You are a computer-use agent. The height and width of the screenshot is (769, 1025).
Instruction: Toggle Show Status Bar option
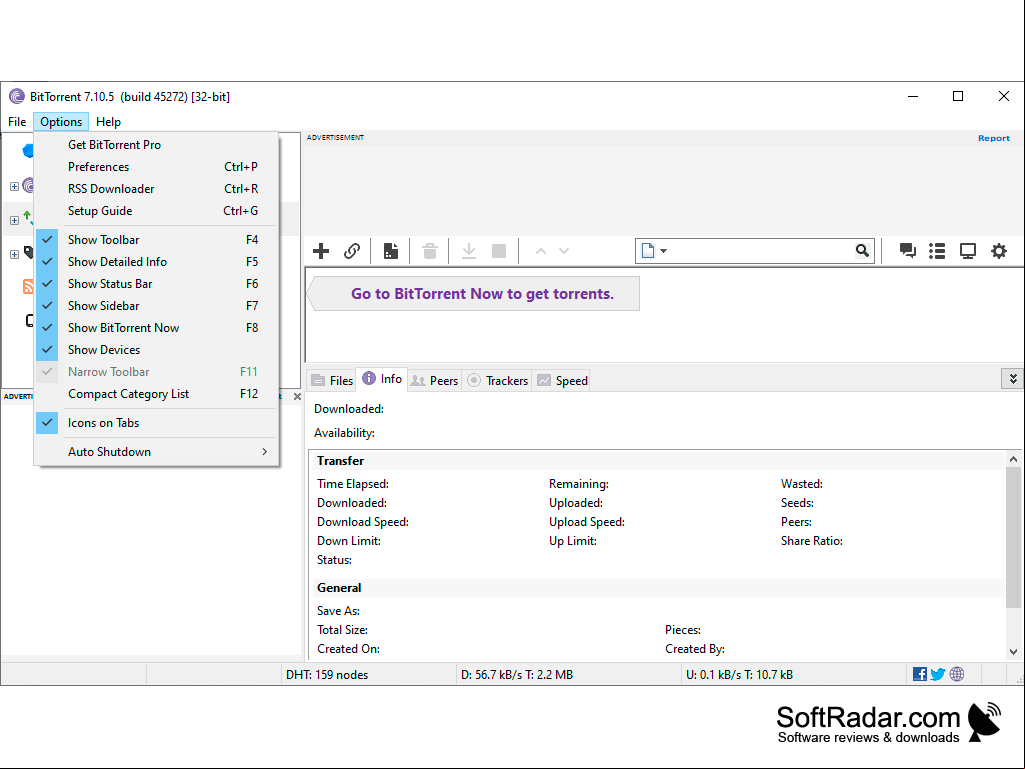[x=157, y=284]
